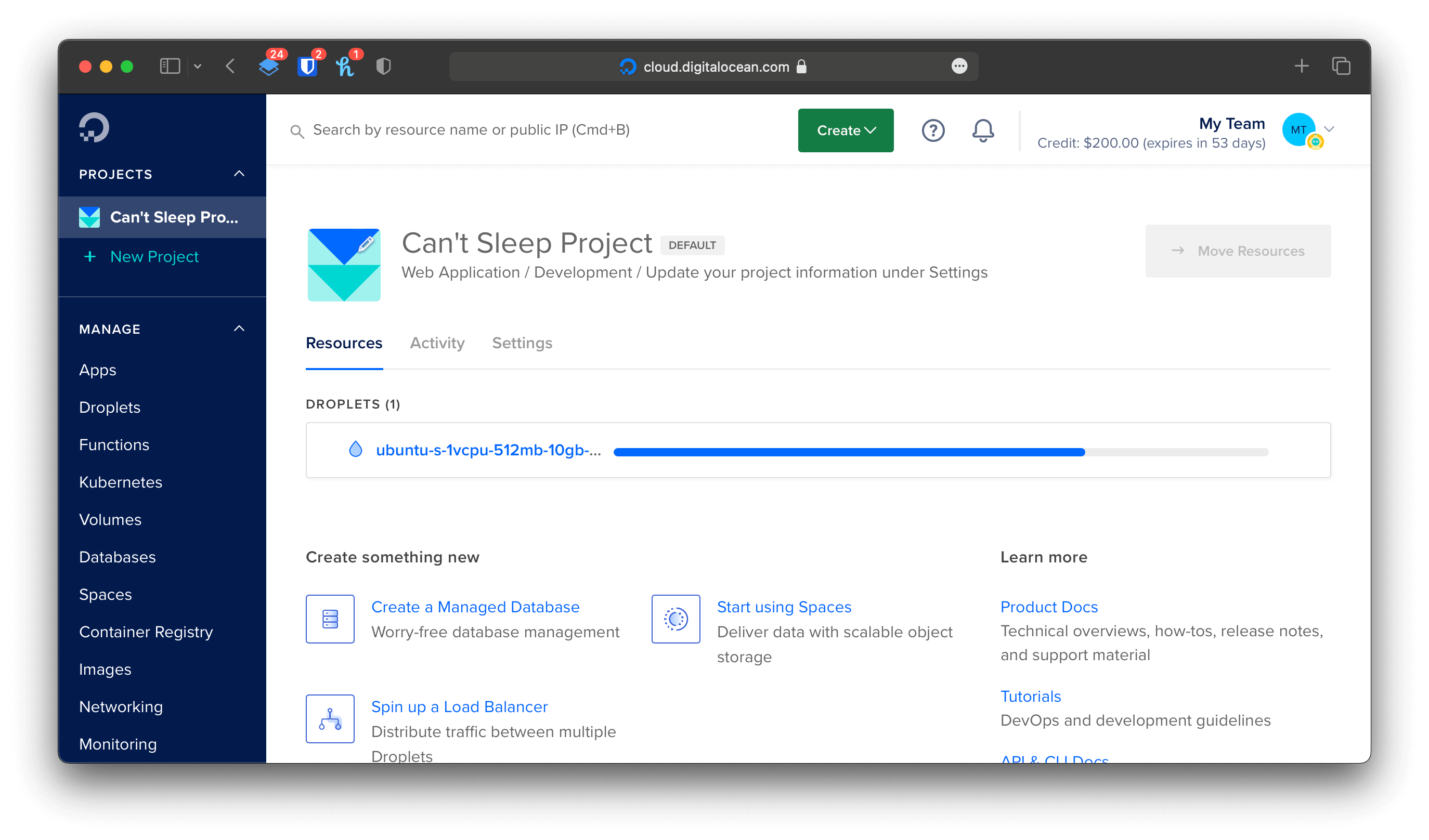Image resolution: width=1429 pixels, height=840 pixels.
Task: Open the MT account avatar menu
Action: 1298,130
